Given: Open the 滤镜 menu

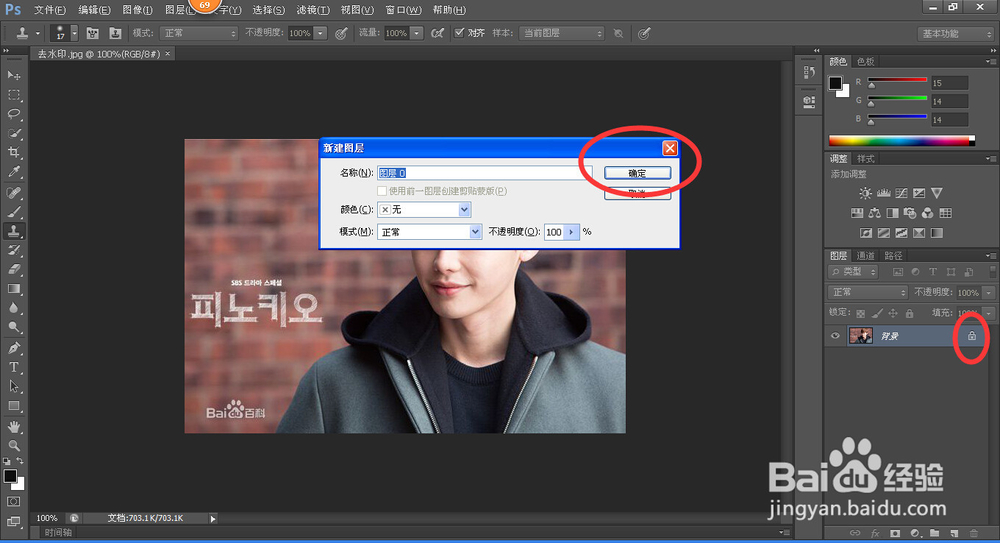Looking at the screenshot, I should click(x=312, y=10).
